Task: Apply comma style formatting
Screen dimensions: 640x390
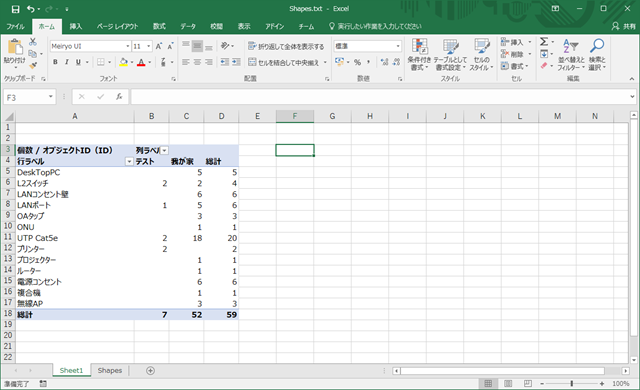Action: tap(369, 62)
